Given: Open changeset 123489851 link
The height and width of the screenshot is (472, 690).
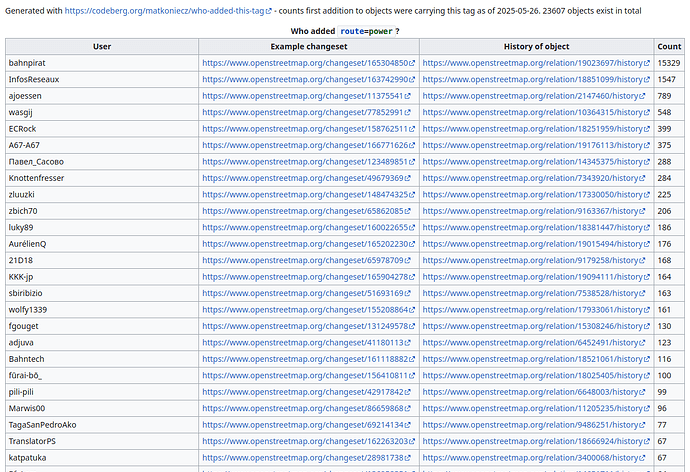Looking at the screenshot, I should click(x=308, y=162).
